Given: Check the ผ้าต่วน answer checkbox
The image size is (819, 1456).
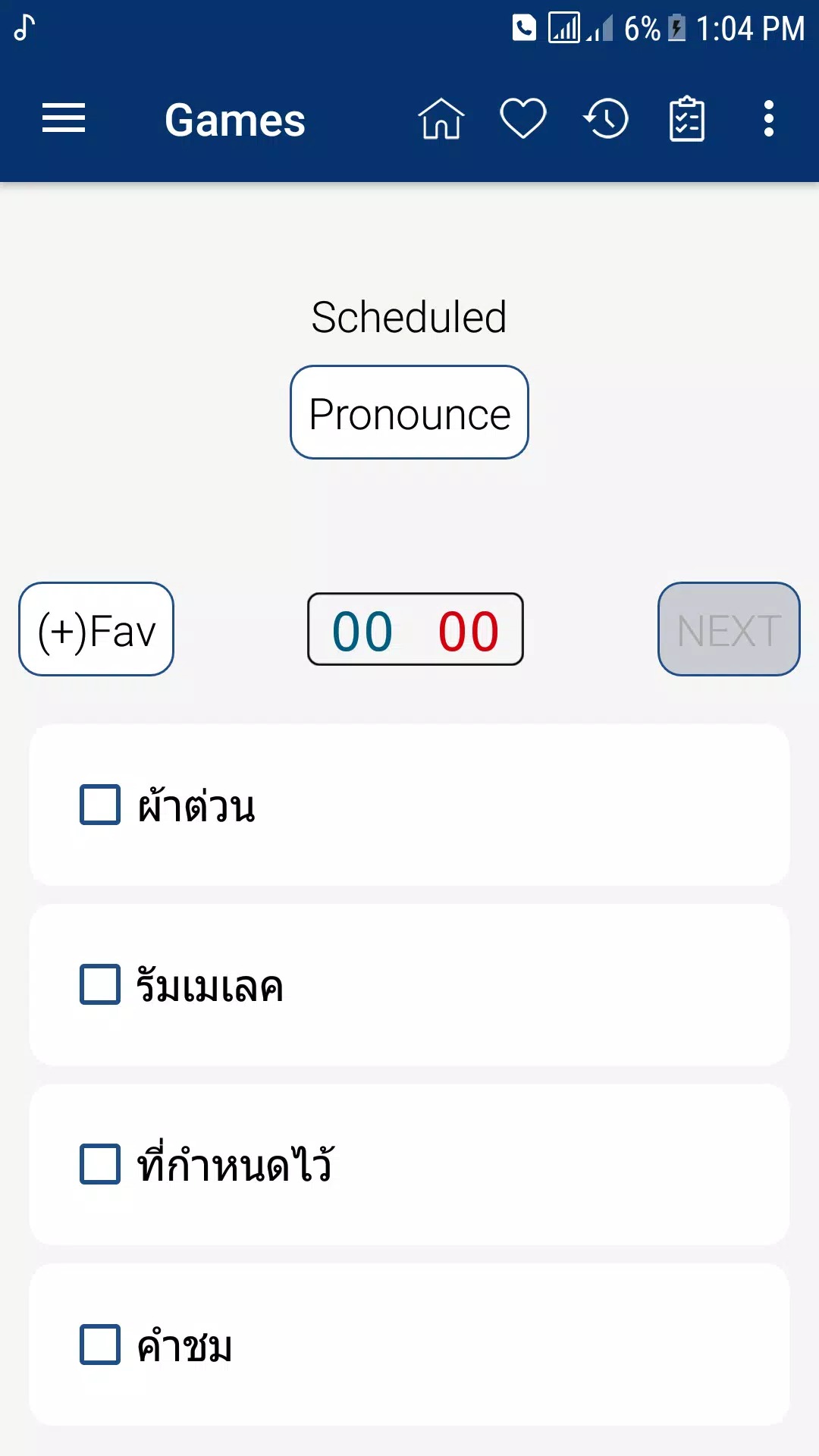Looking at the screenshot, I should [100, 805].
